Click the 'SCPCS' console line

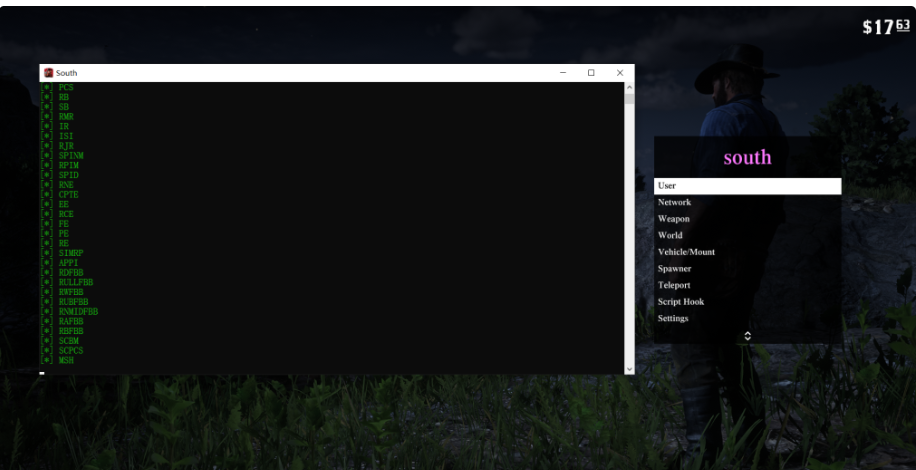[x=62, y=351]
